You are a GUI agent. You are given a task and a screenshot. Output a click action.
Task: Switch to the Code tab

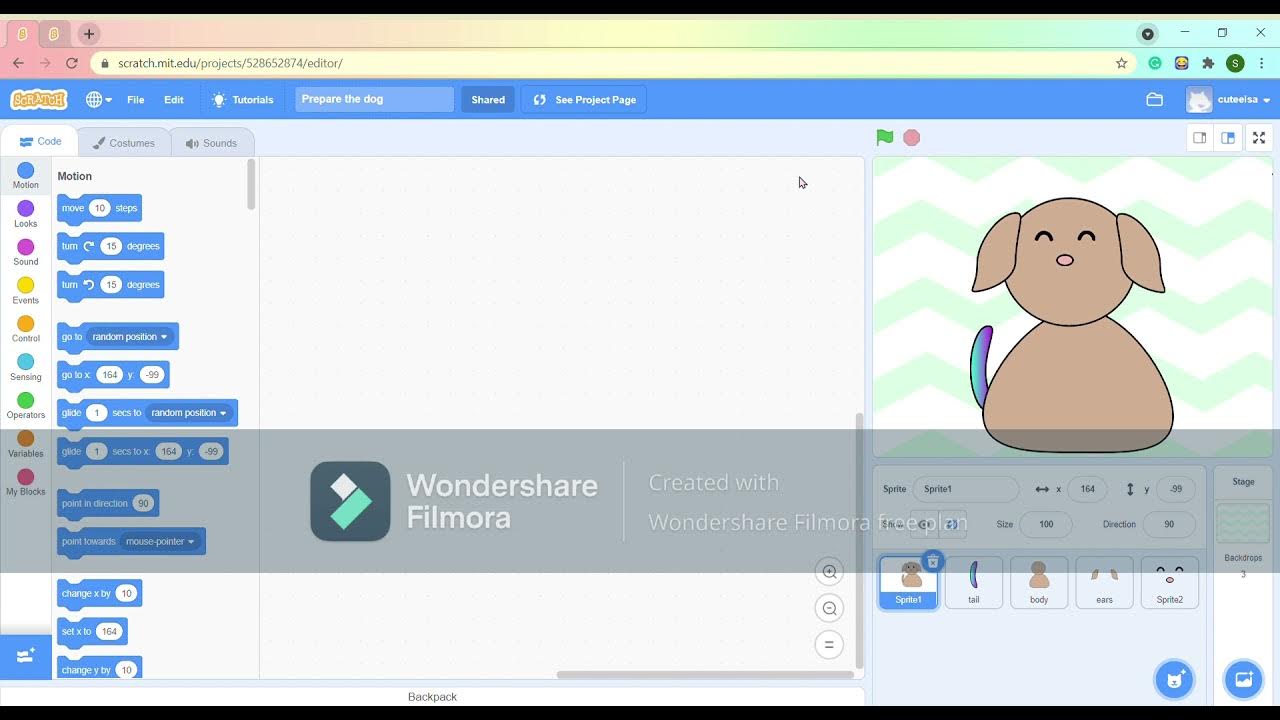pyautogui.click(x=40, y=142)
